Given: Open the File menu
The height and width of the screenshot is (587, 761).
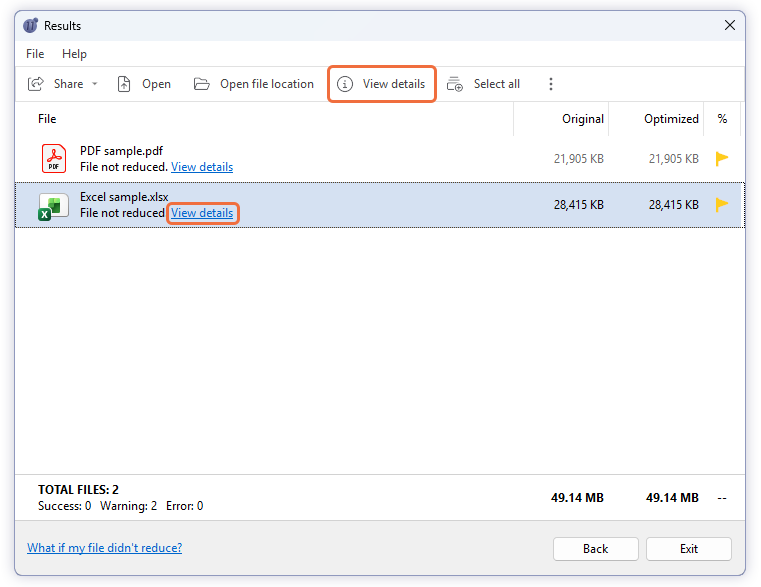Looking at the screenshot, I should pyautogui.click(x=35, y=54).
